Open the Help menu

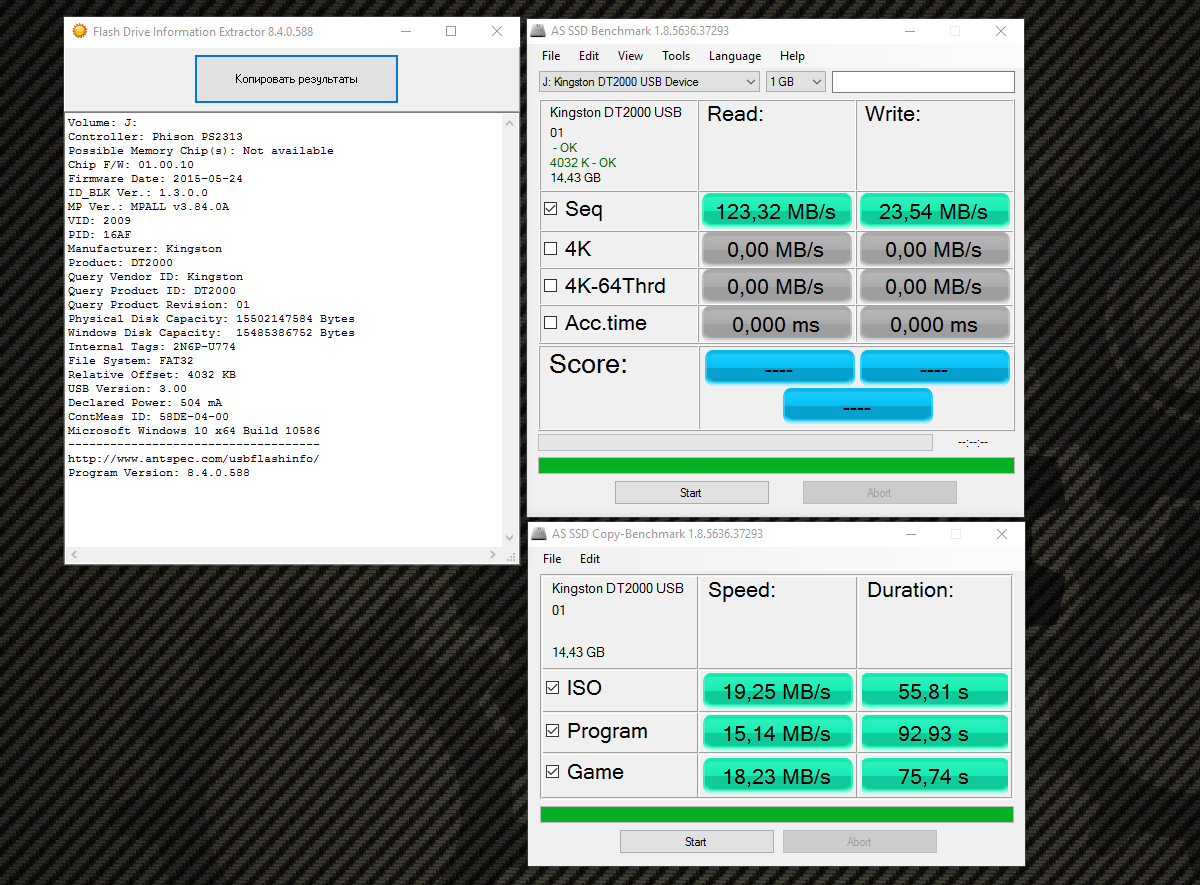pos(792,56)
